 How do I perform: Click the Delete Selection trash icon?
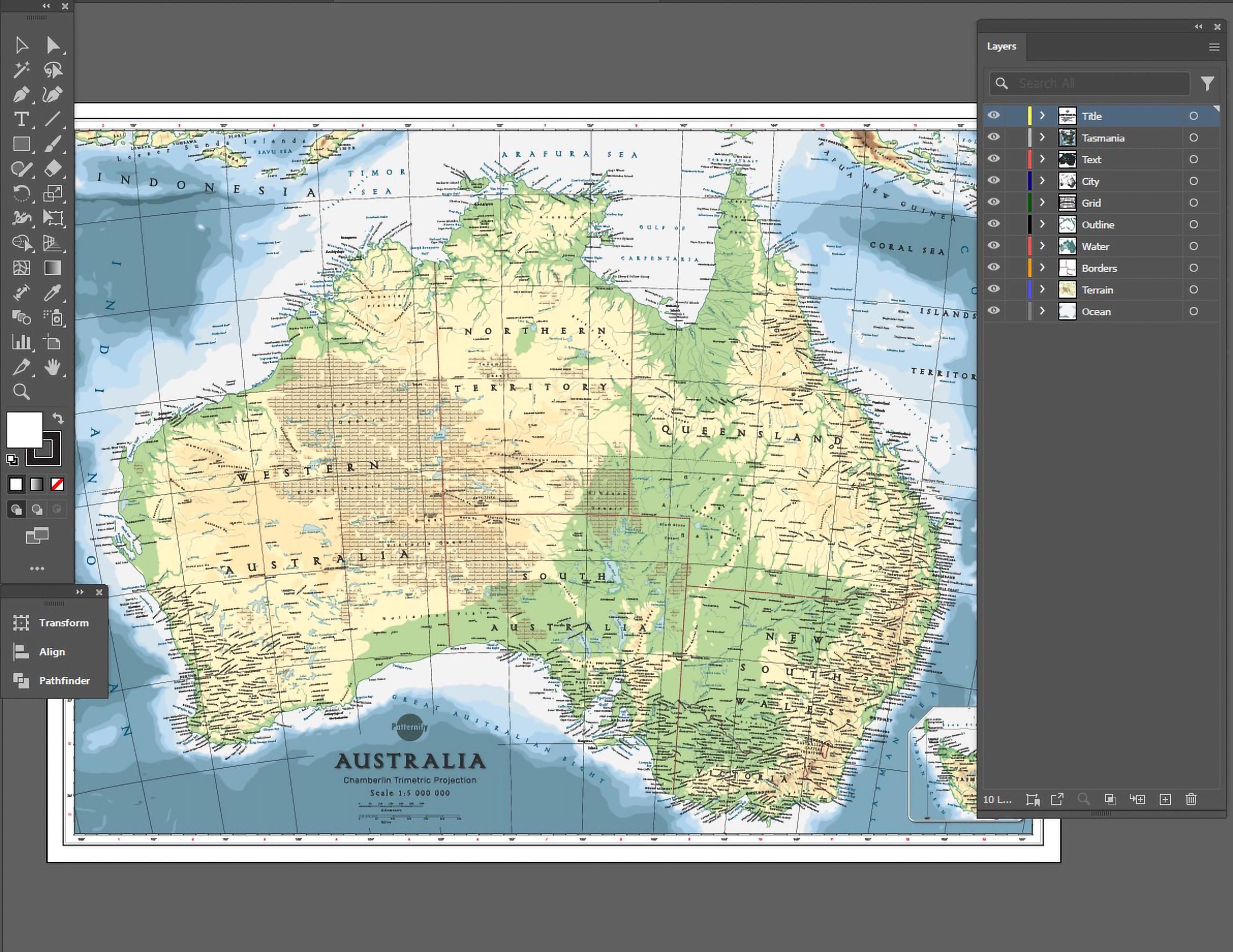coord(1191,799)
